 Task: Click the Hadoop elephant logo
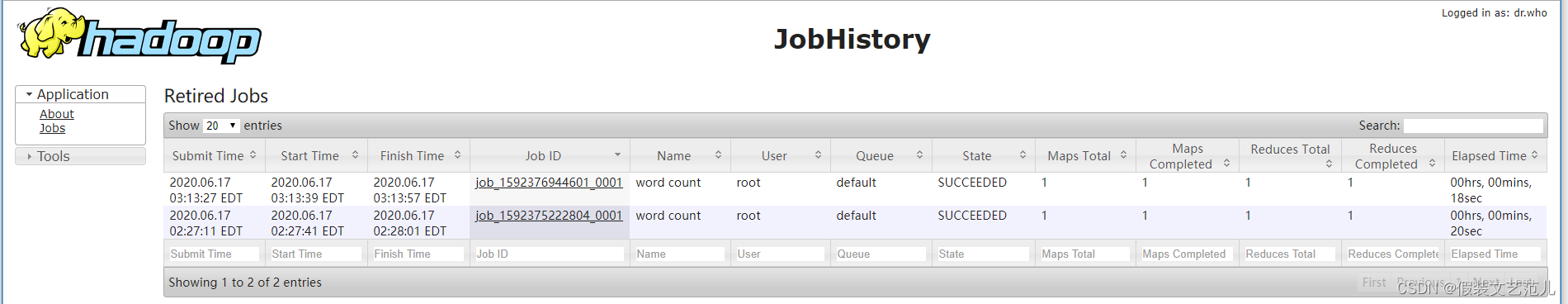tap(139, 36)
